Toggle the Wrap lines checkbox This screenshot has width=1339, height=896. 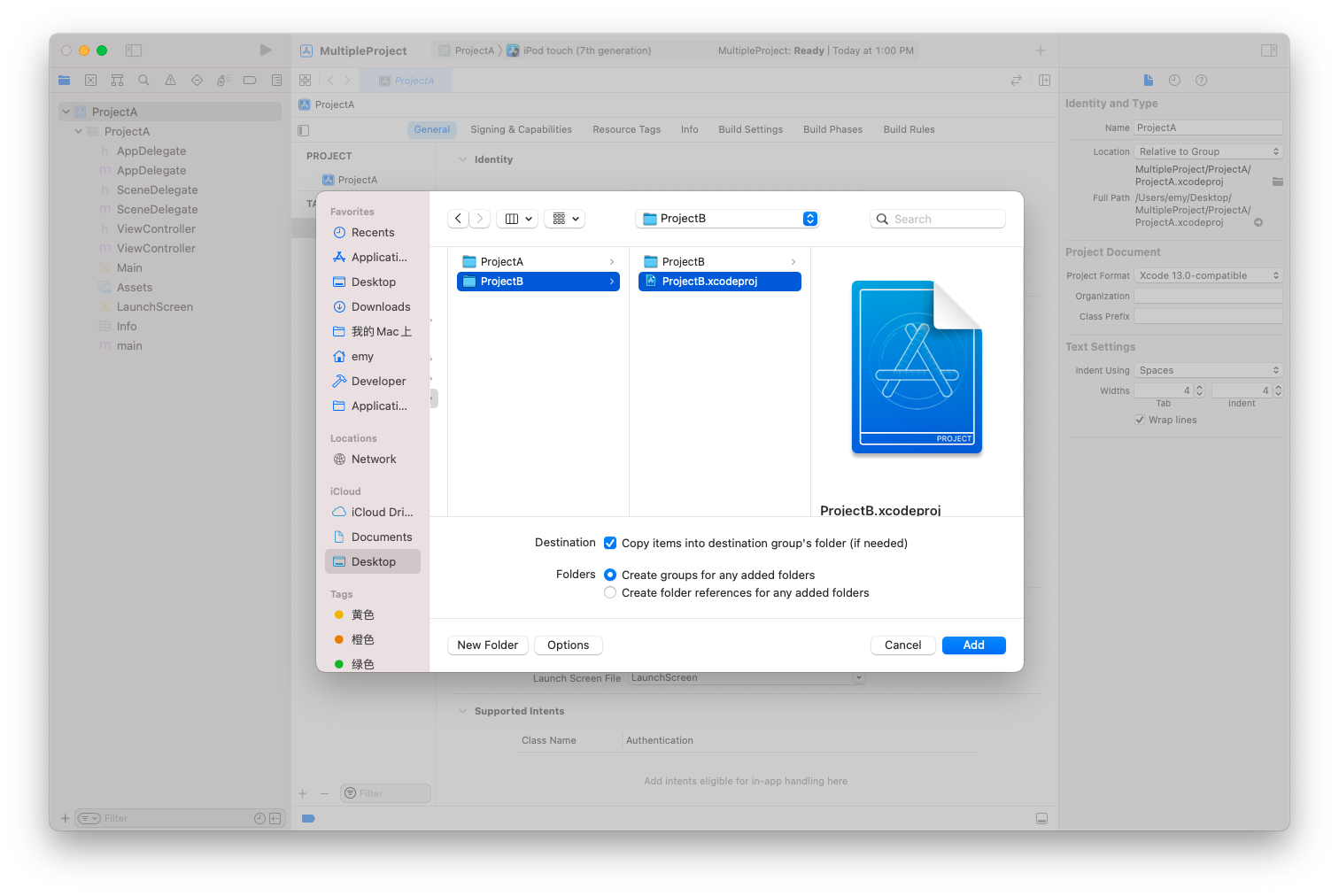click(1140, 420)
